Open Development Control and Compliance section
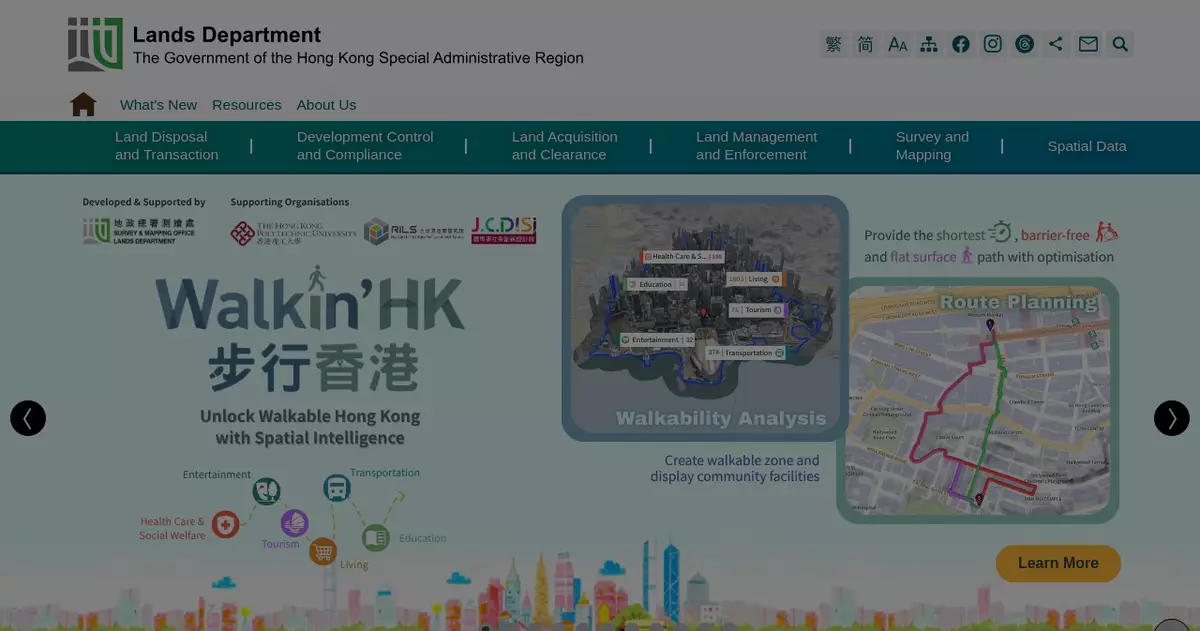 pos(365,146)
